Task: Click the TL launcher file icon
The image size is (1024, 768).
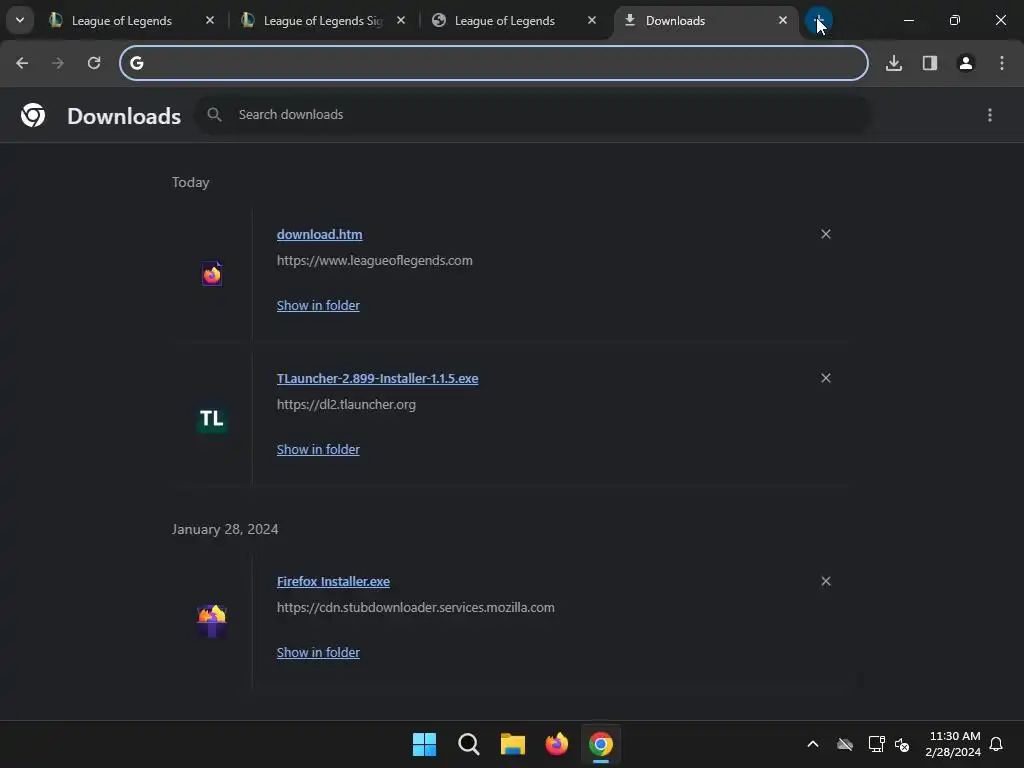Action: 212,418
